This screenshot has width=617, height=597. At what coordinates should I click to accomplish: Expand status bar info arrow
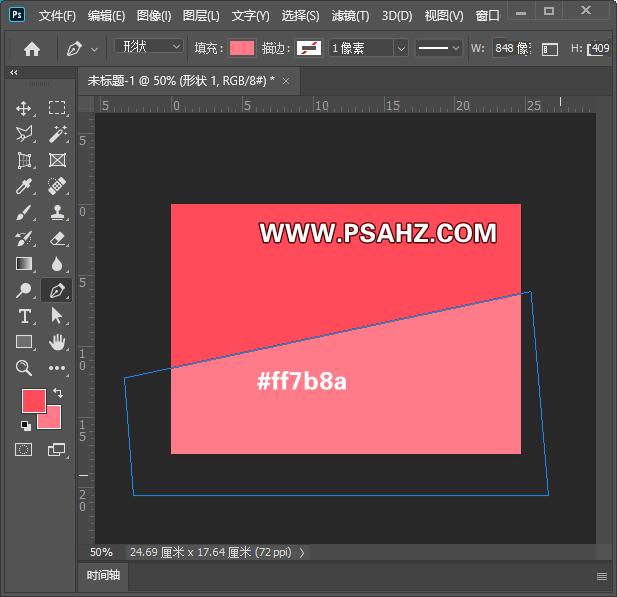pyautogui.click(x=302, y=553)
